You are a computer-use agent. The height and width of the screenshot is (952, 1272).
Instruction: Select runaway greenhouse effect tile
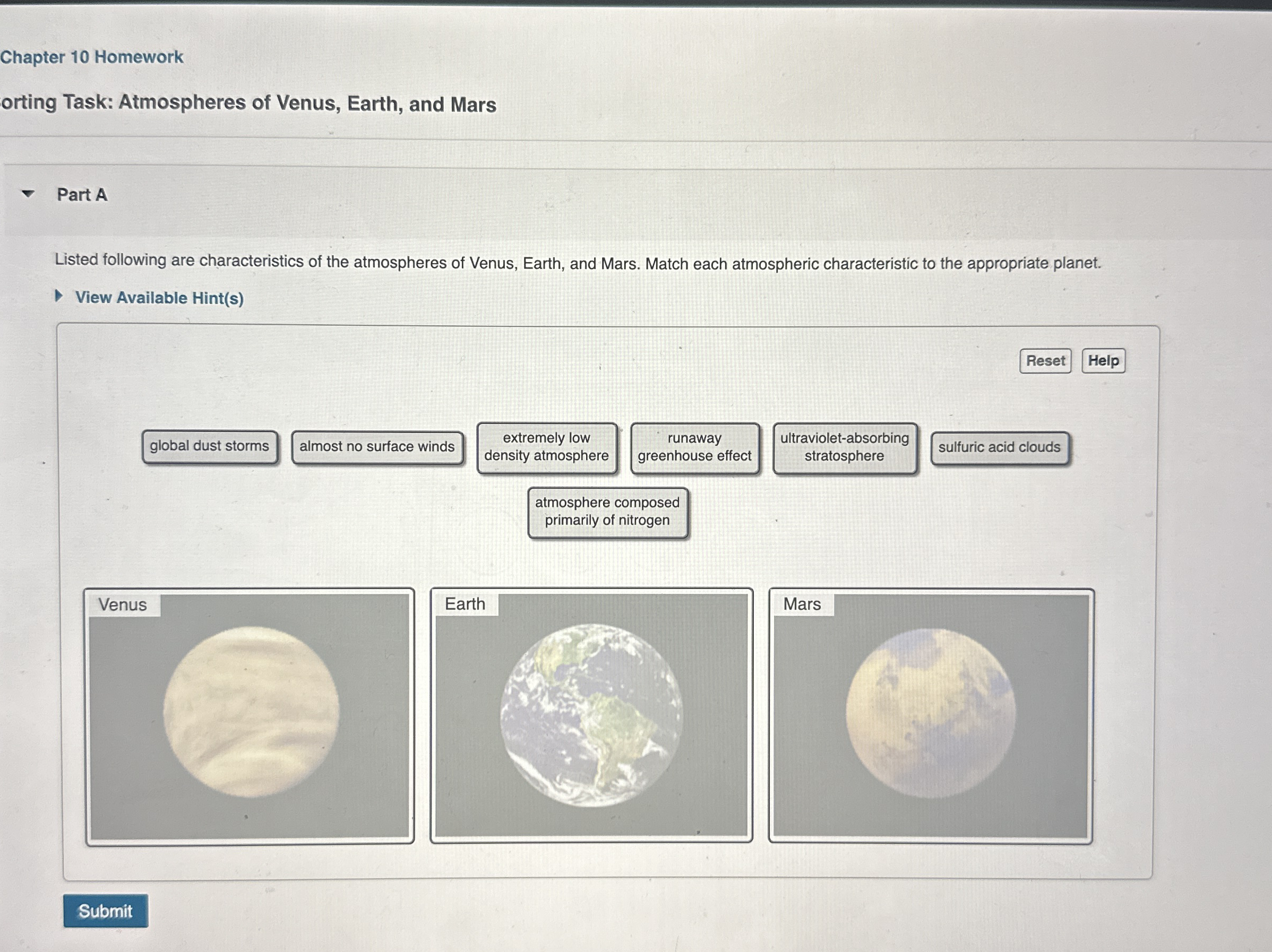[694, 447]
